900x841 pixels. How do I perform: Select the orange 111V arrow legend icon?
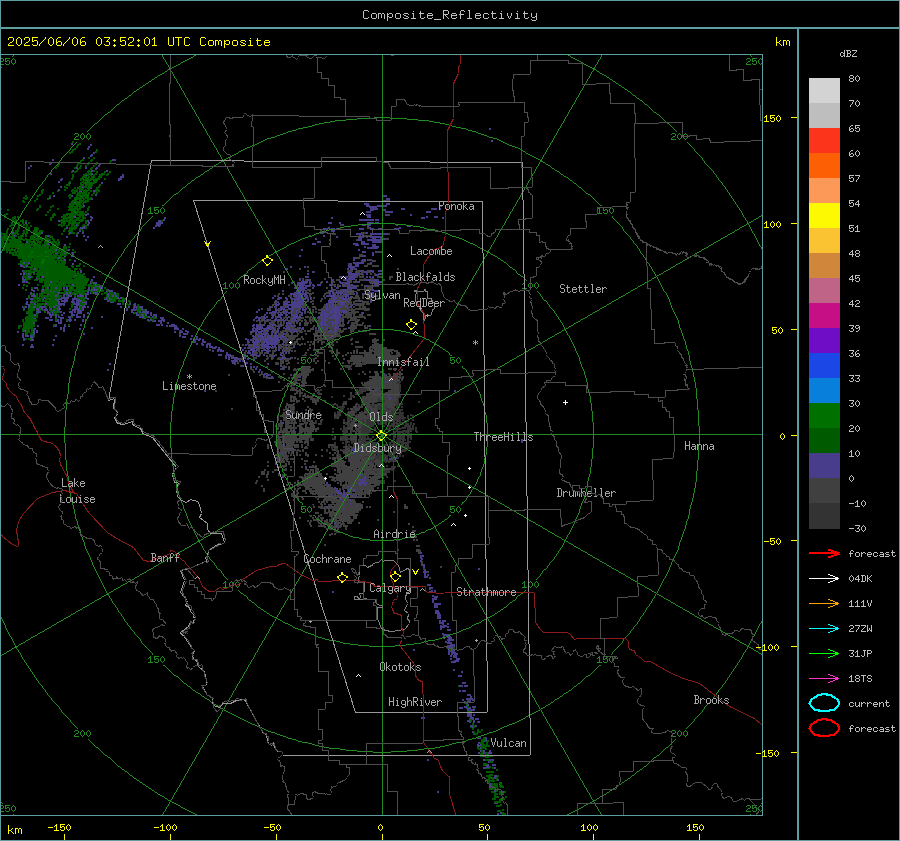(x=824, y=603)
